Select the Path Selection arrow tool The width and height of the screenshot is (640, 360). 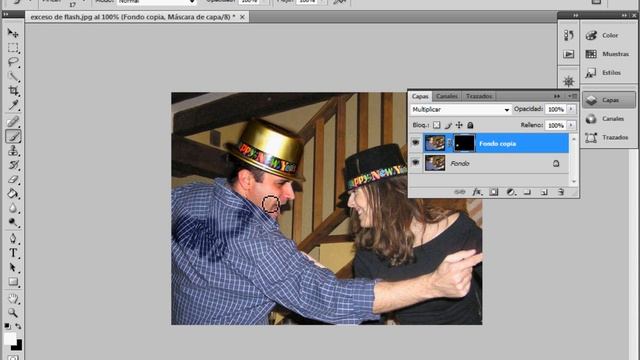(x=13, y=267)
